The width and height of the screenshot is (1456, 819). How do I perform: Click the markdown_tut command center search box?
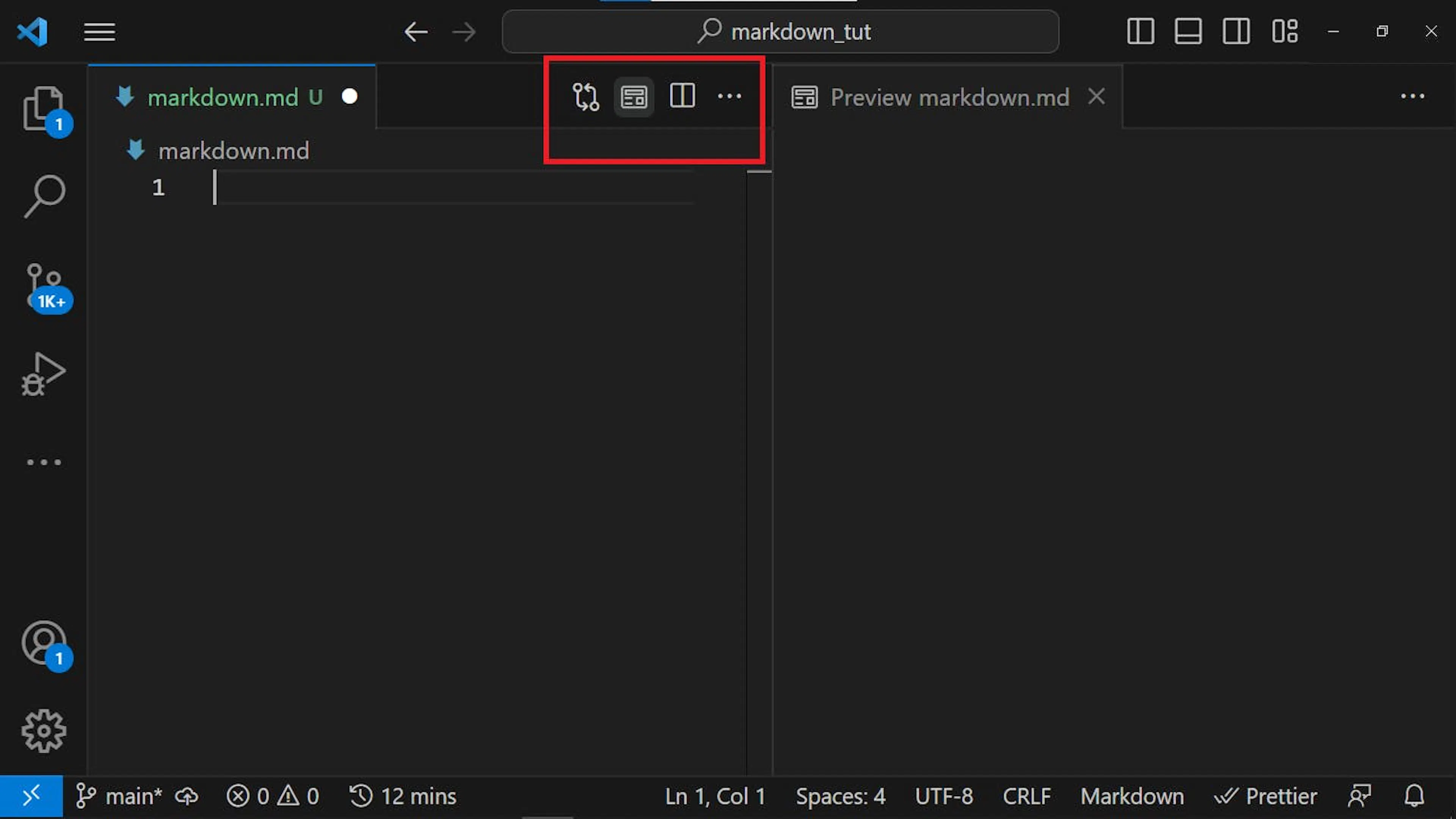tap(780, 31)
